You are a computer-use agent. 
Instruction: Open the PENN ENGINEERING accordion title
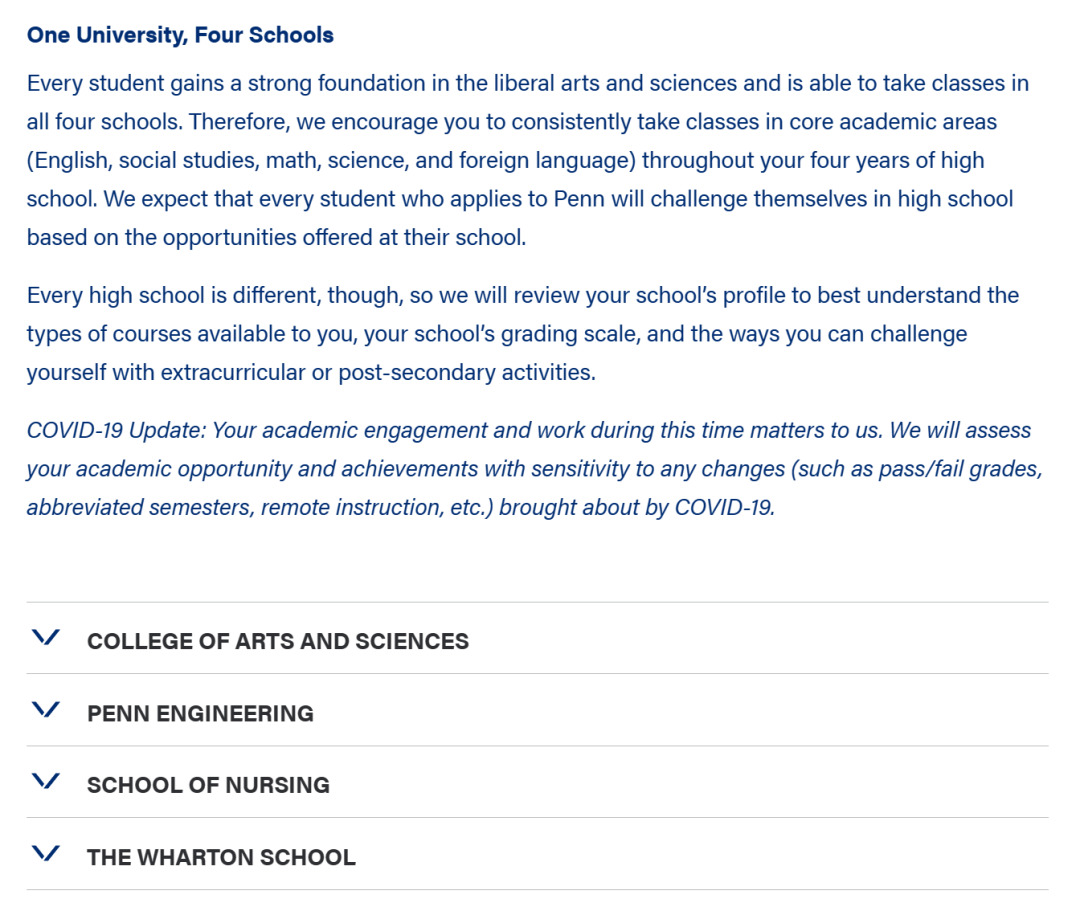[200, 713]
